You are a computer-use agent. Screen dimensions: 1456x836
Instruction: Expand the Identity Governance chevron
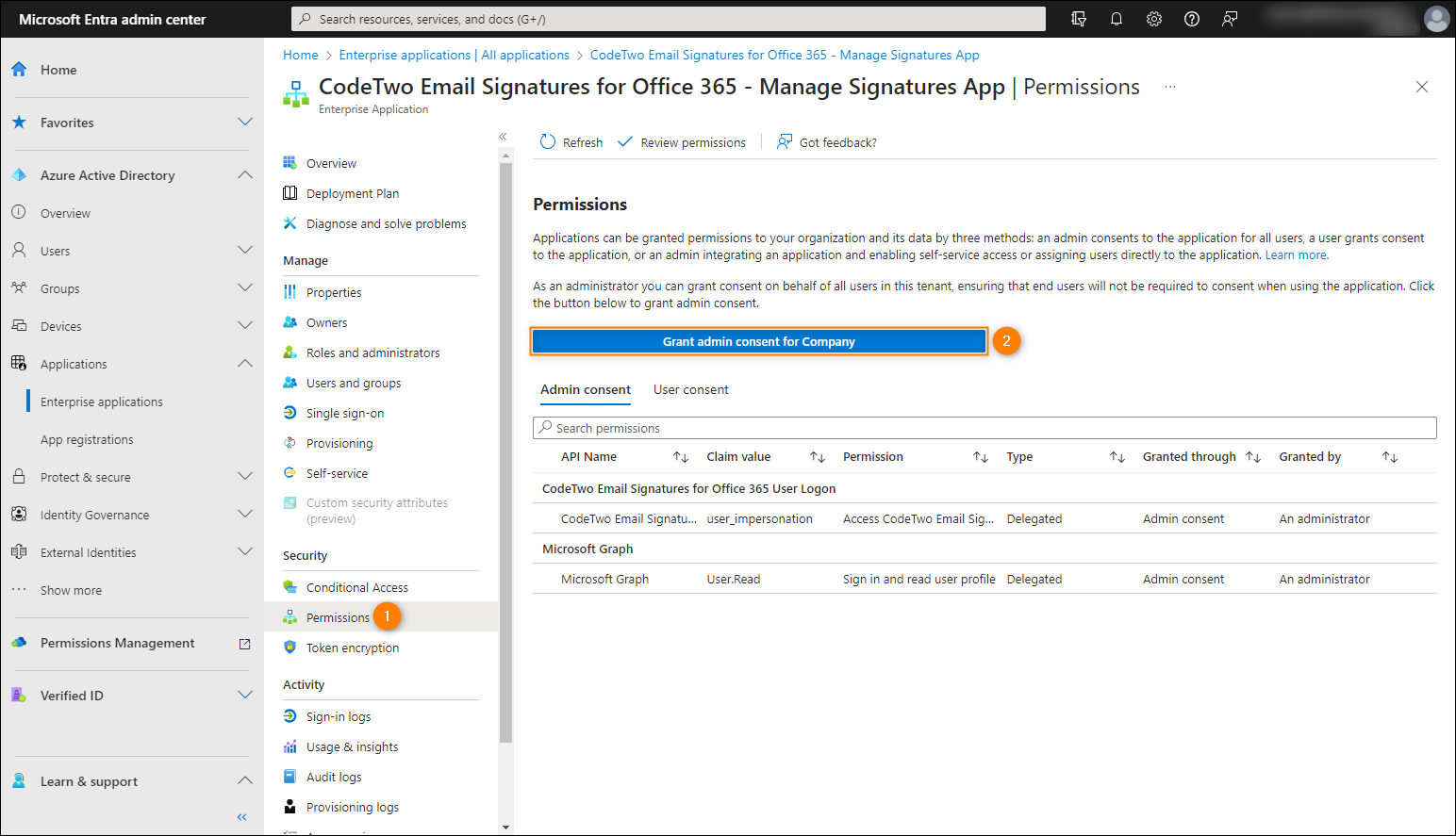point(245,514)
